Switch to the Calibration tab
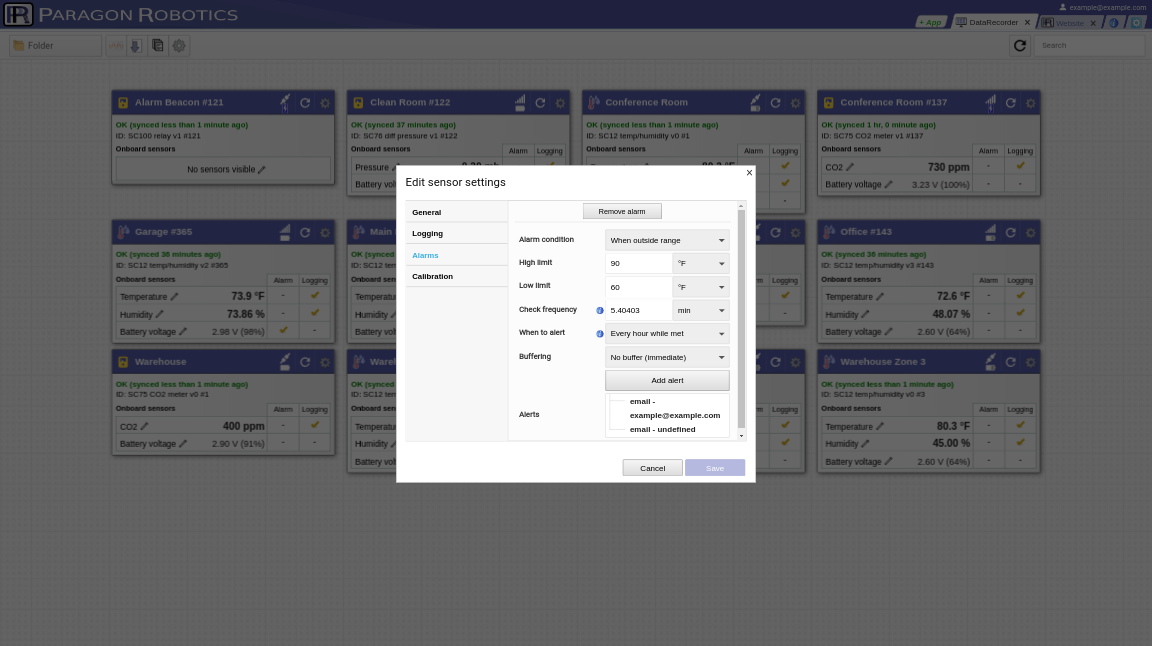 (433, 276)
